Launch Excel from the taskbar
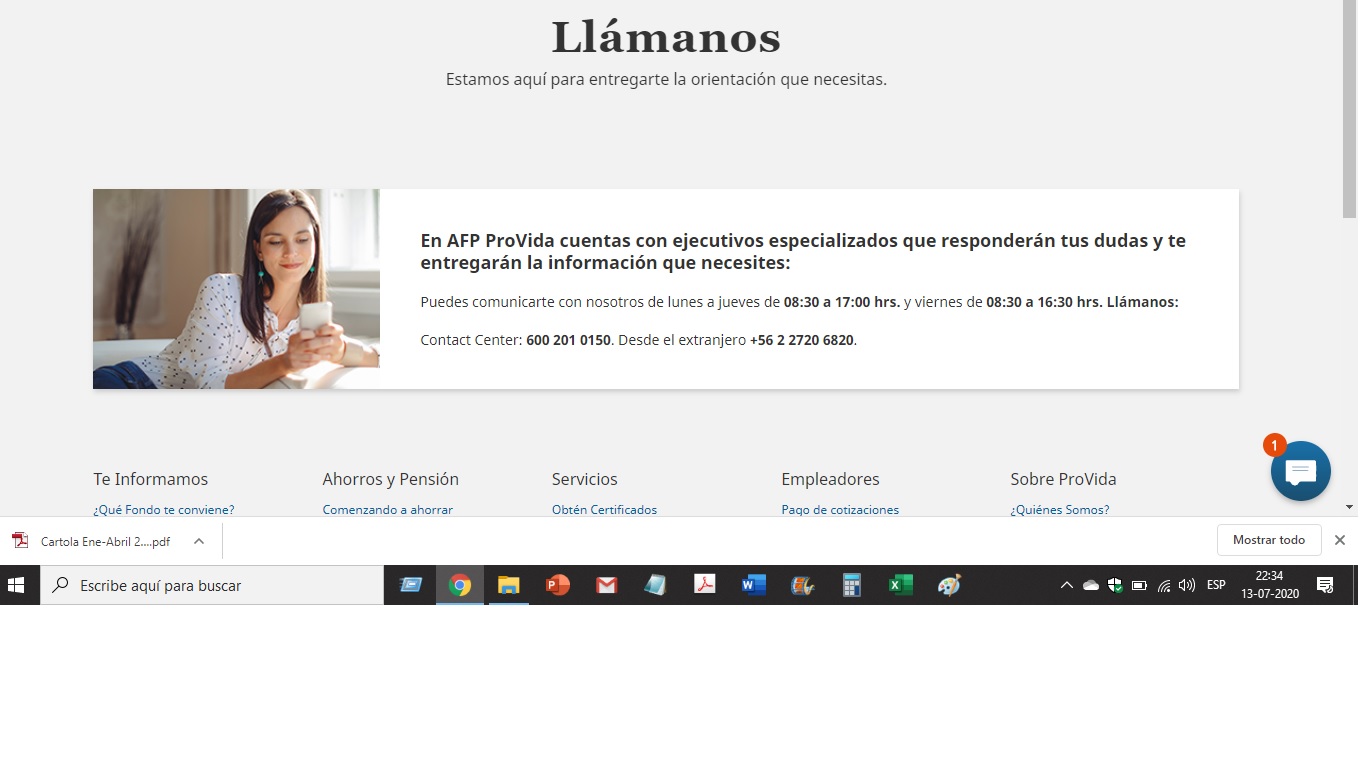 tap(900, 585)
